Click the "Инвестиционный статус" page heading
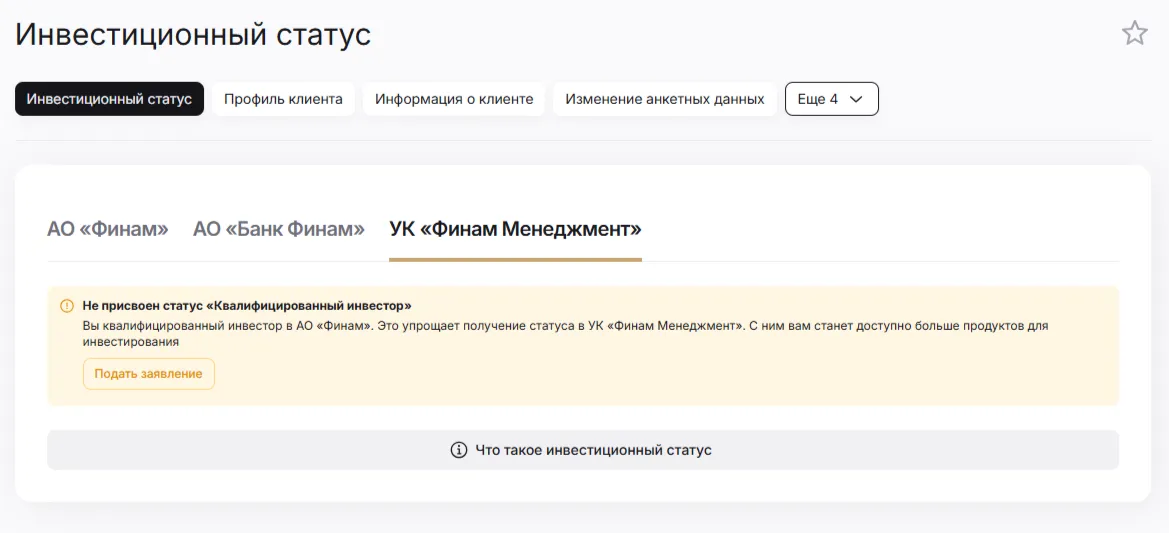The image size is (1169, 533). [193, 35]
